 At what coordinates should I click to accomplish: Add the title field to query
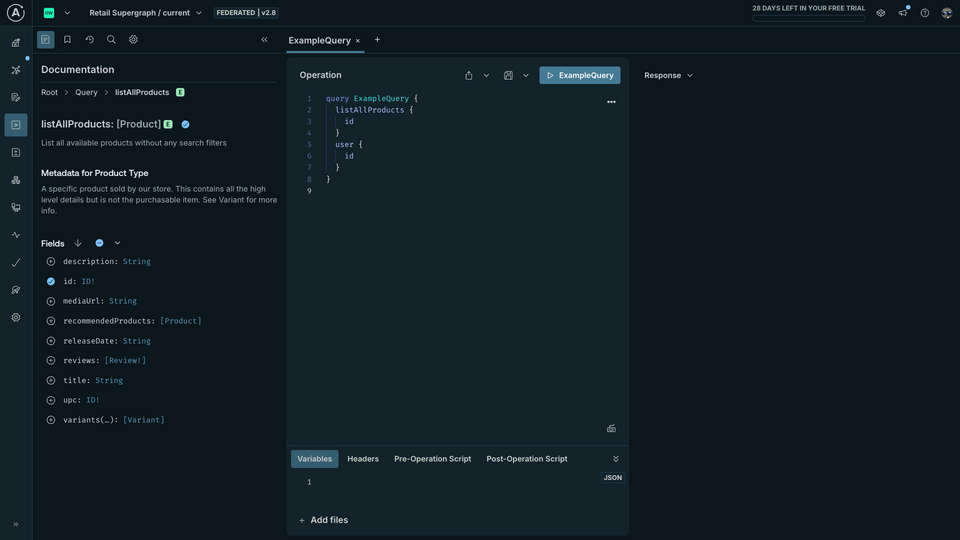click(51, 380)
